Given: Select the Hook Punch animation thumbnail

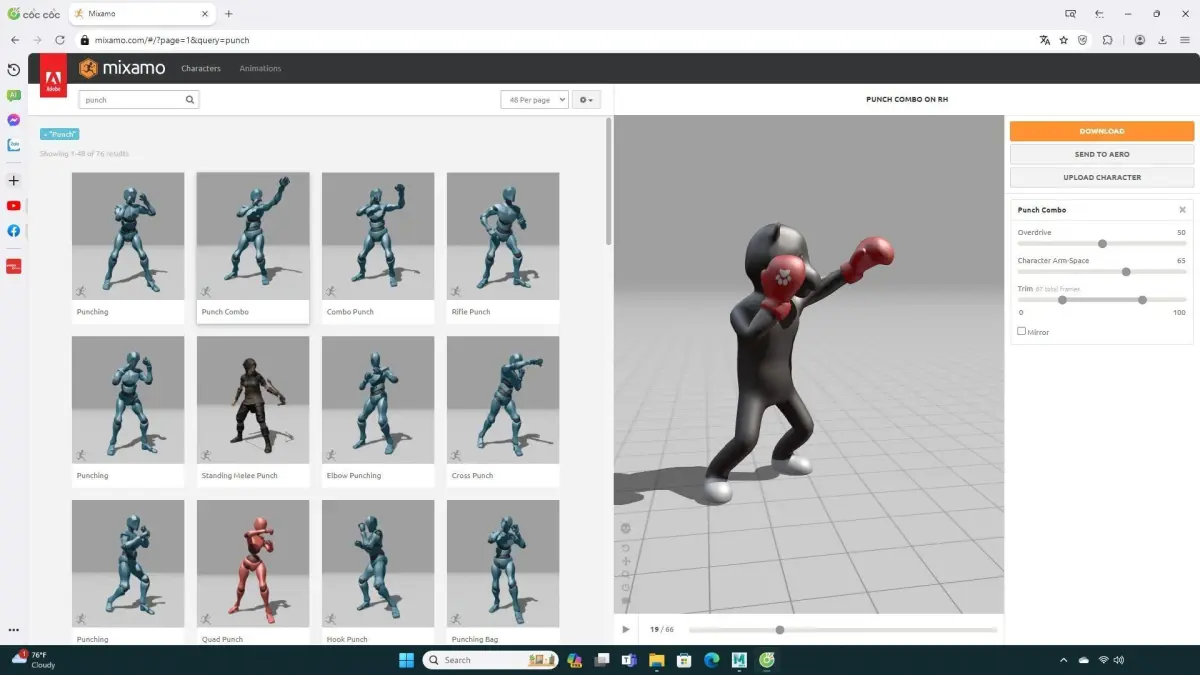Looking at the screenshot, I should point(378,564).
